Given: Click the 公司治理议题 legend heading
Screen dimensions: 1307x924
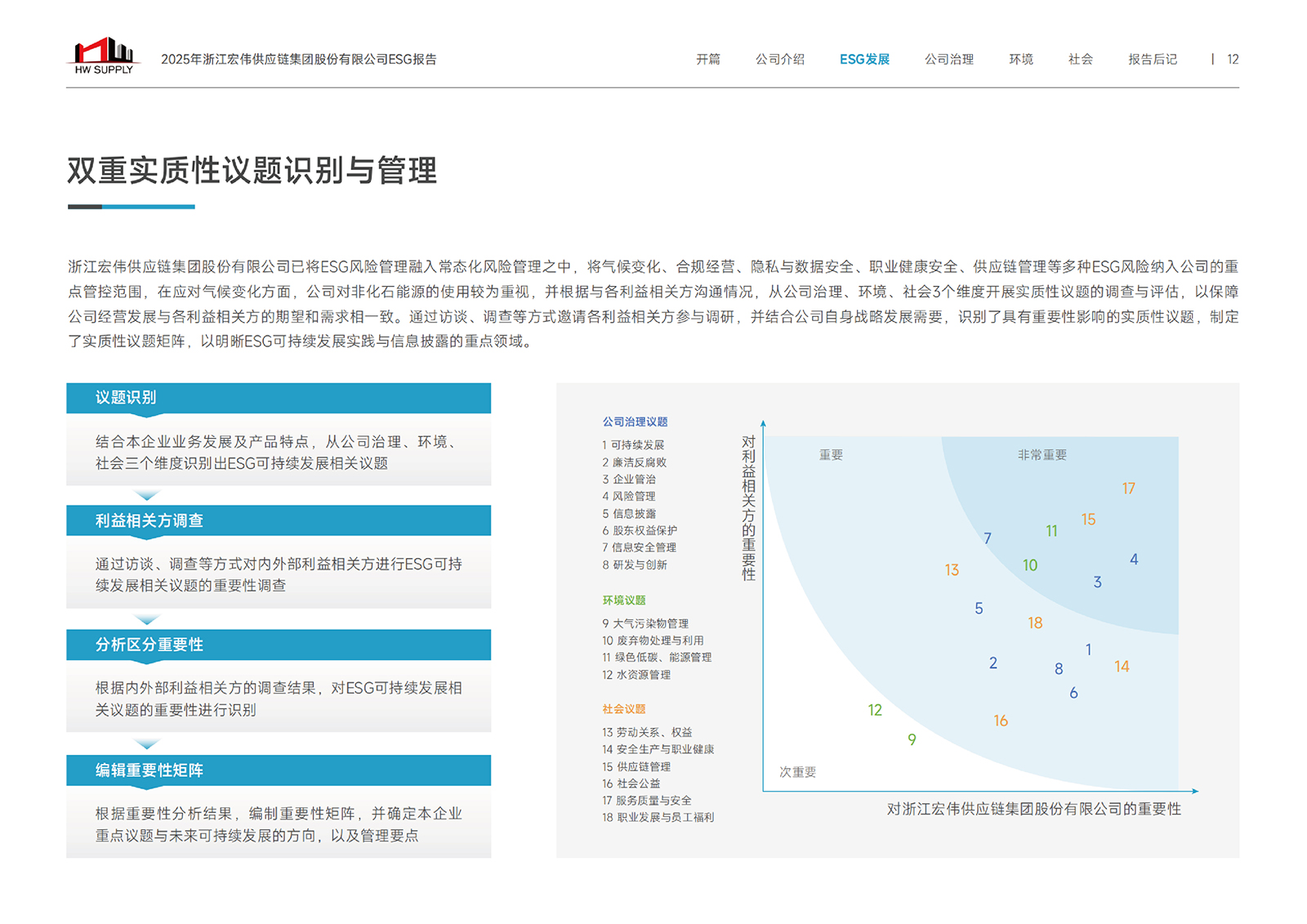Looking at the screenshot, I should click(635, 422).
